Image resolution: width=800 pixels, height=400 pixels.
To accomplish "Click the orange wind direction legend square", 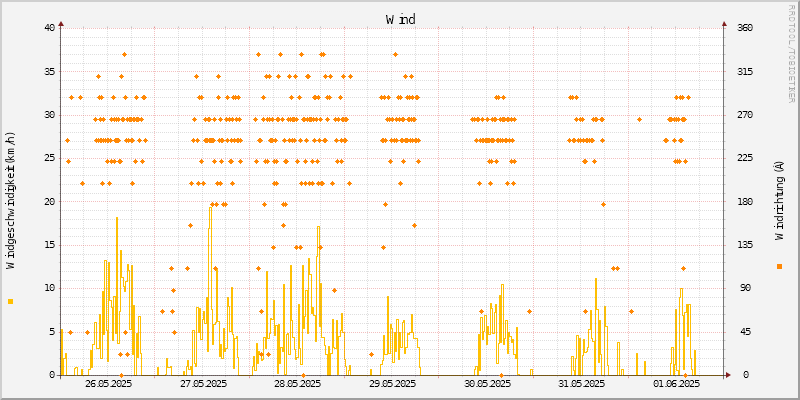I will tap(779, 266).
